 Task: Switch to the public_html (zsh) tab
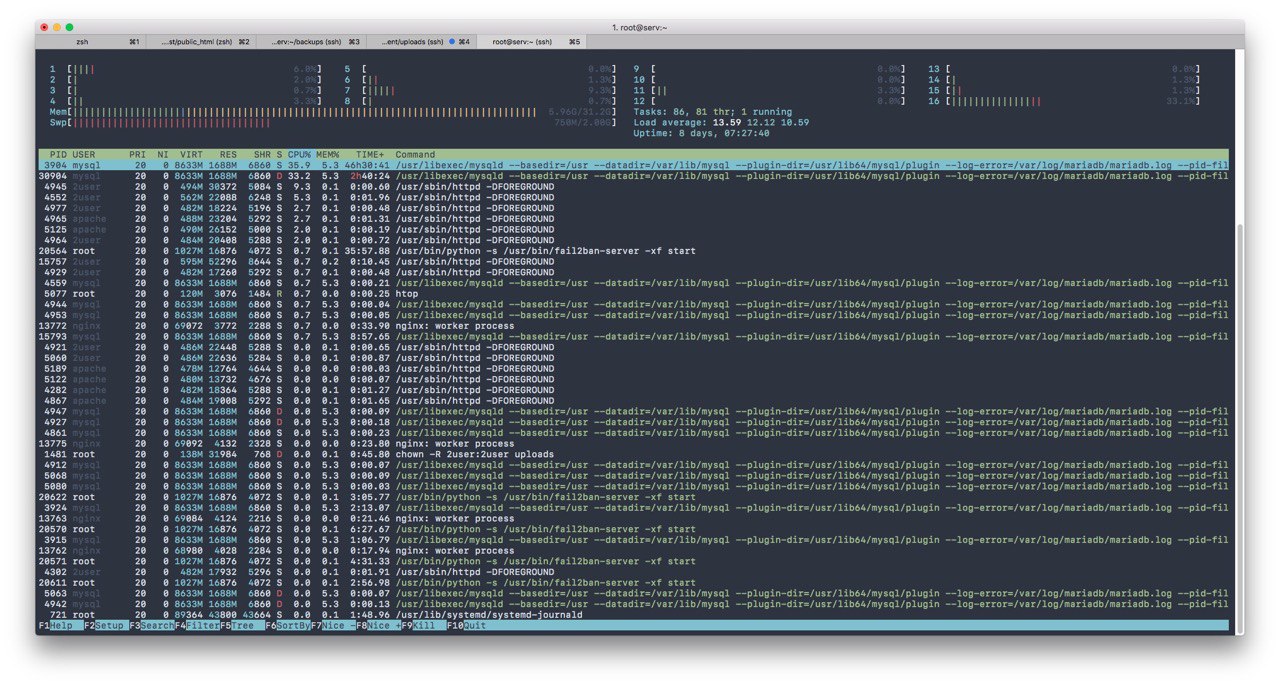pyautogui.click(x=197, y=42)
